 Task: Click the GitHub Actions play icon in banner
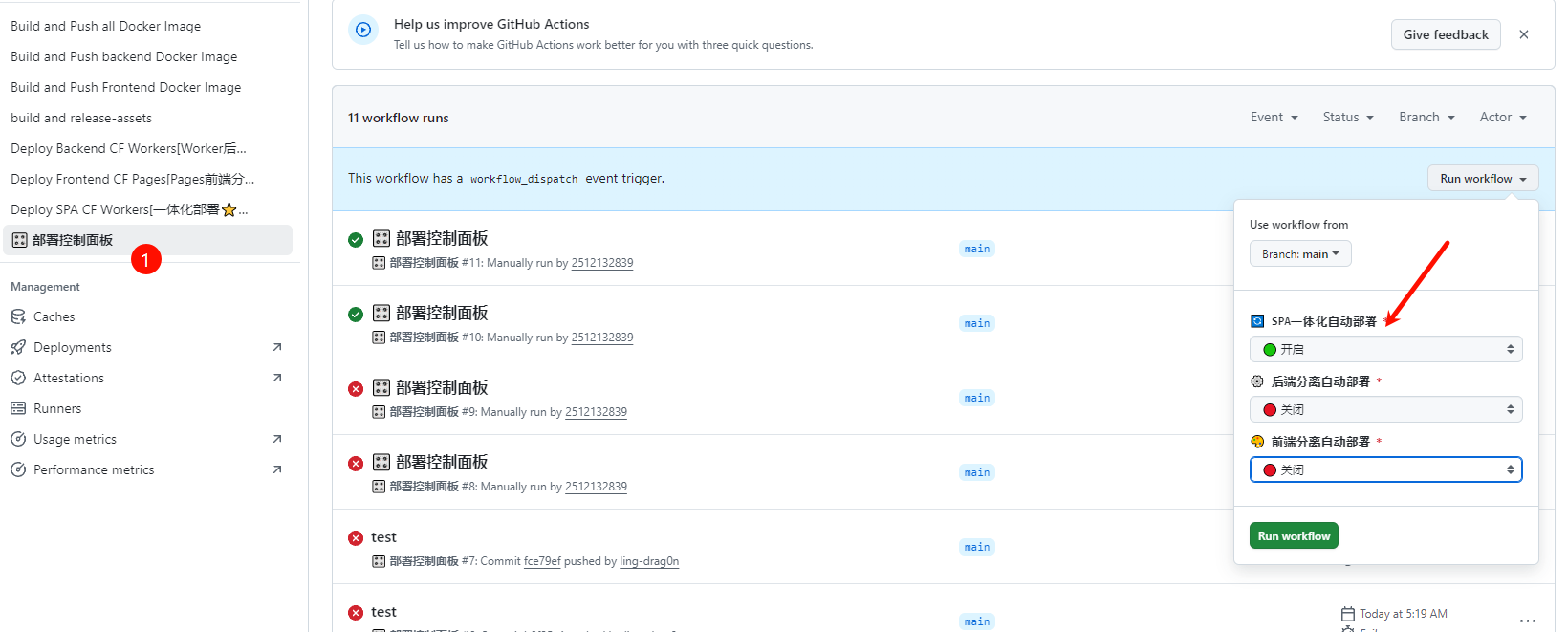click(x=363, y=30)
